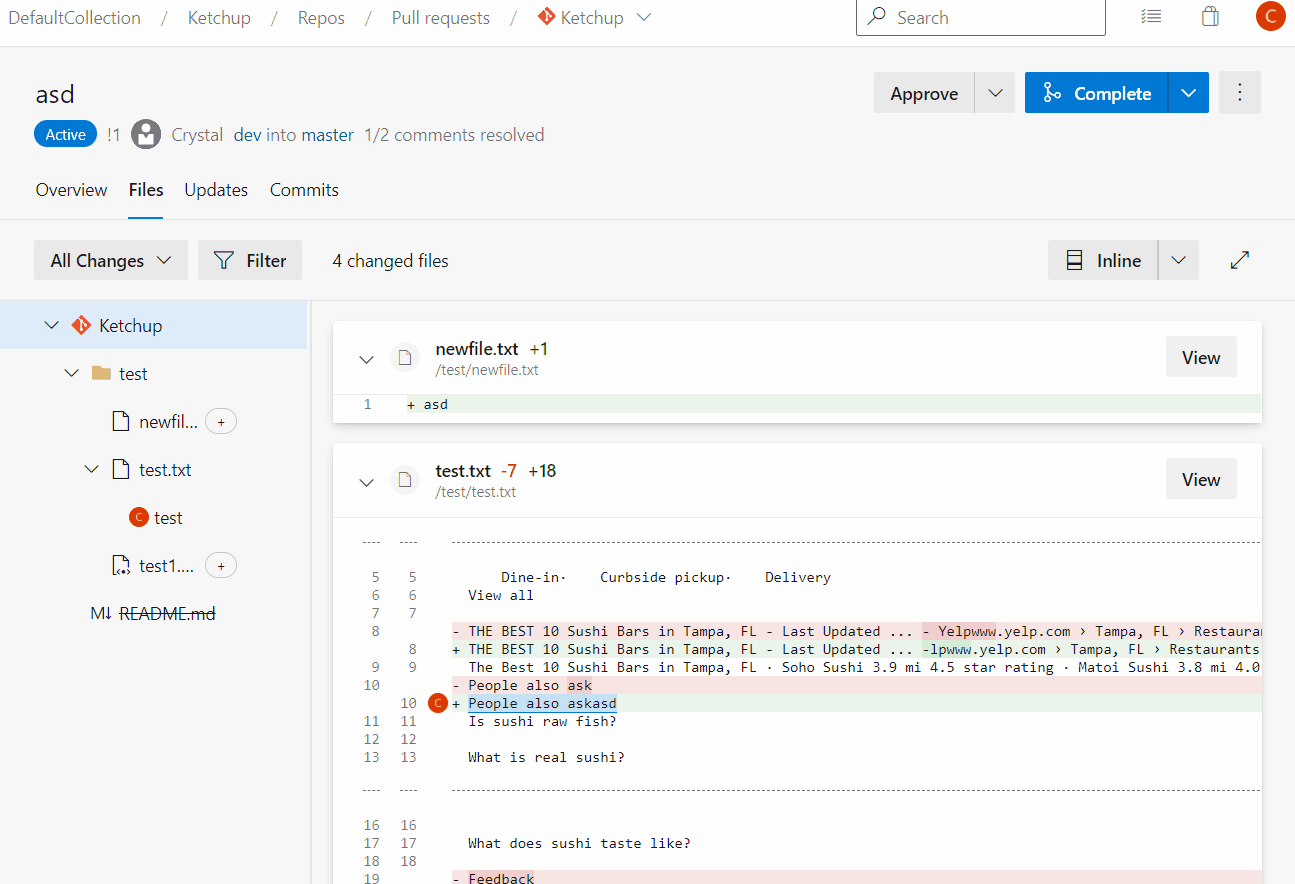The image size is (1295, 884).
Task: Open the All Changes dropdown
Action: tap(110, 259)
